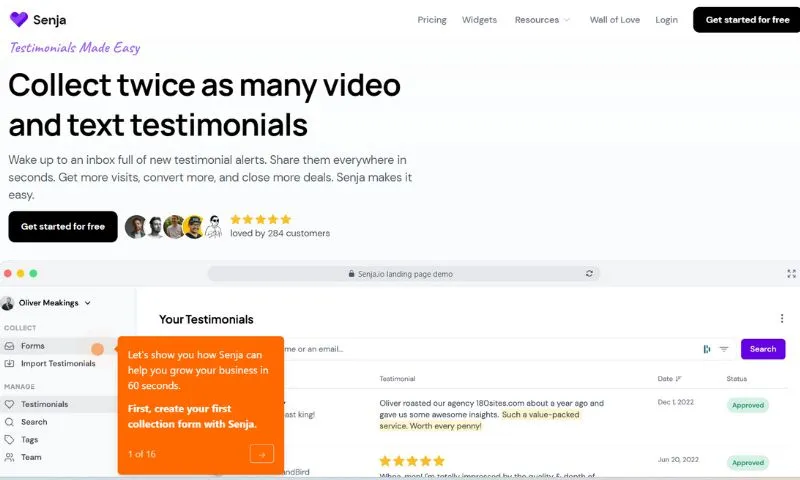Open Team in the sidebar
Image resolution: width=800 pixels, height=480 pixels.
pos(31,458)
